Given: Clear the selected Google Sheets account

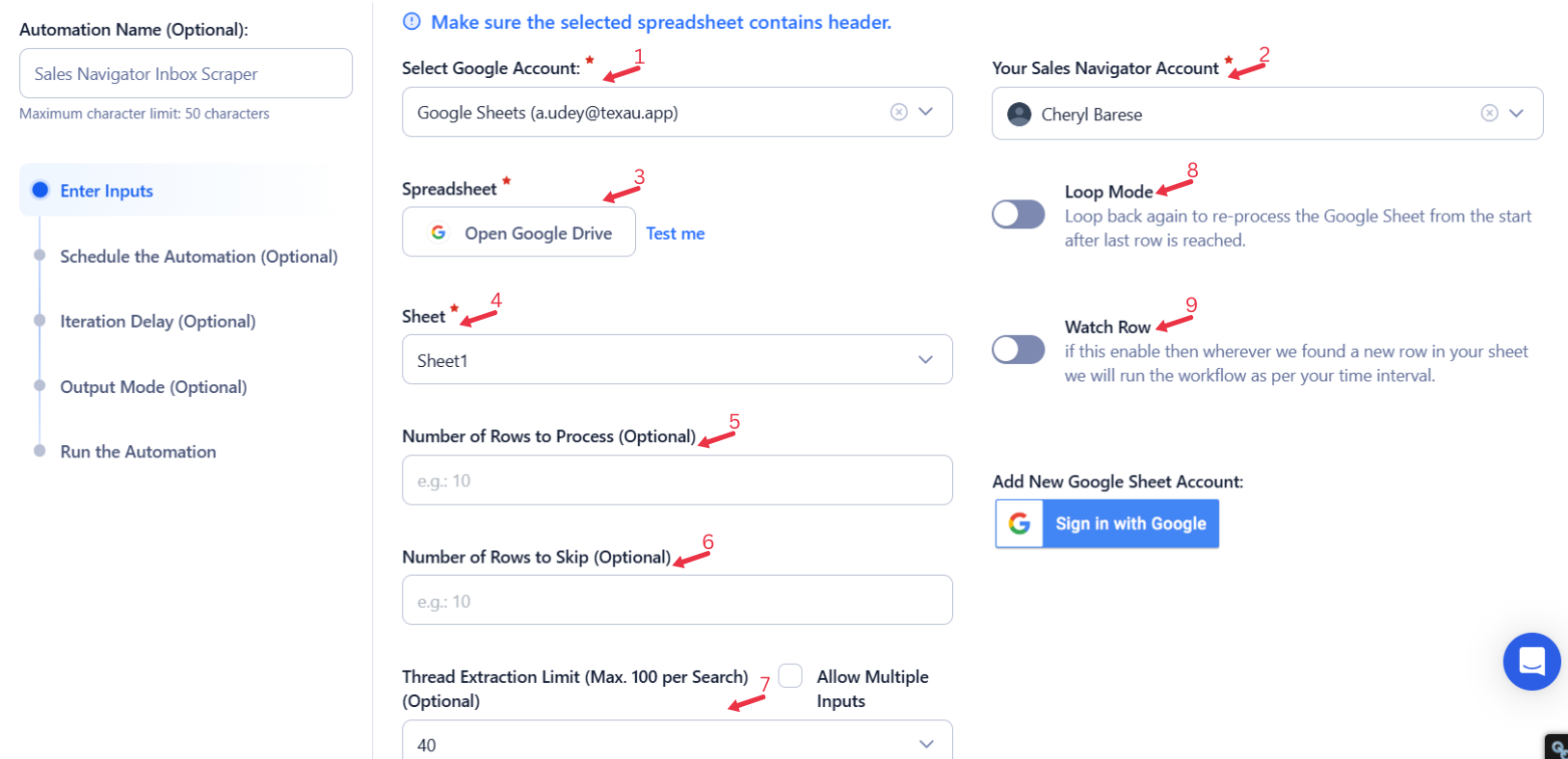Looking at the screenshot, I should [898, 112].
